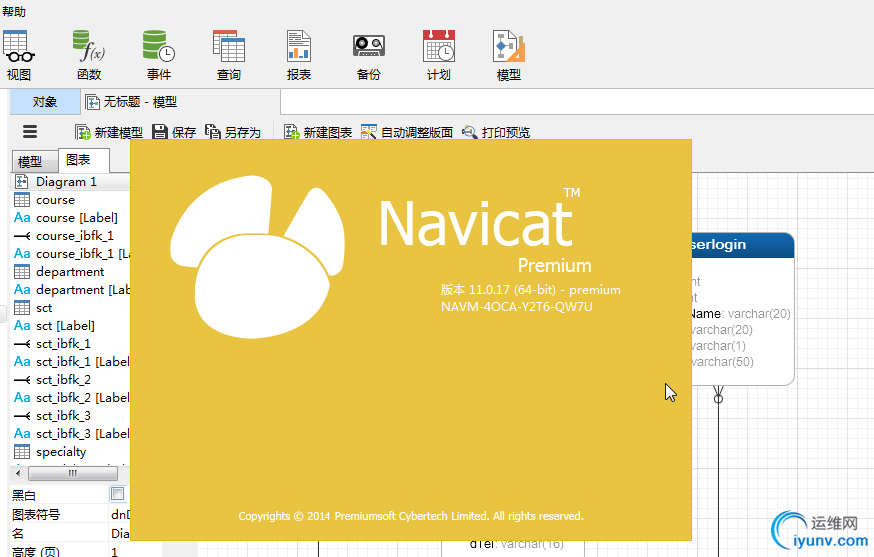
Task: Click 打印预览 print preview button
Action: (496, 132)
